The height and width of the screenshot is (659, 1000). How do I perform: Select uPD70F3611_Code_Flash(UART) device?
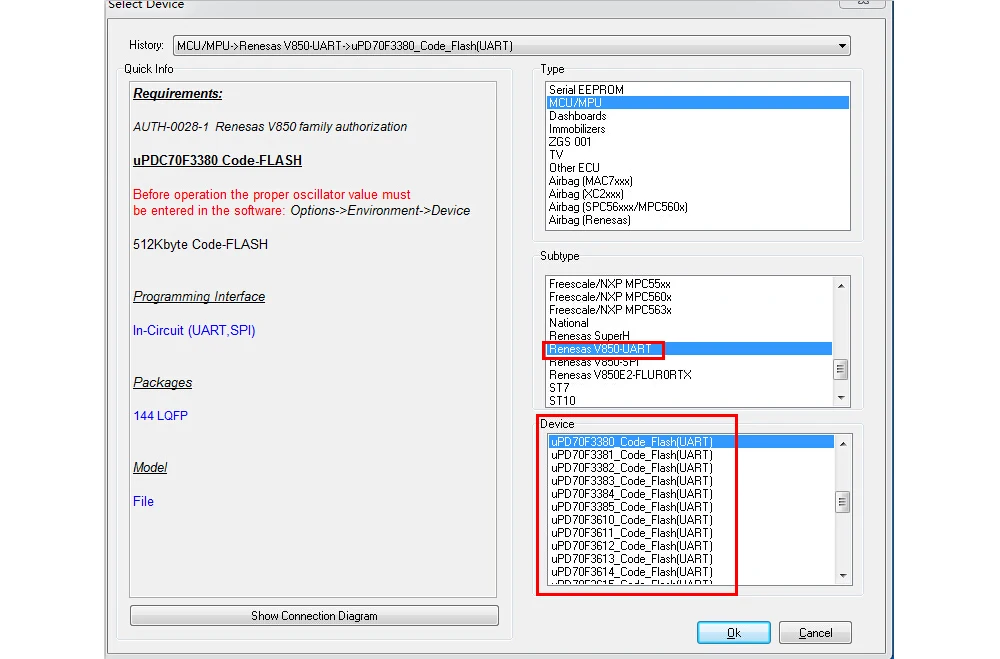pos(691,533)
